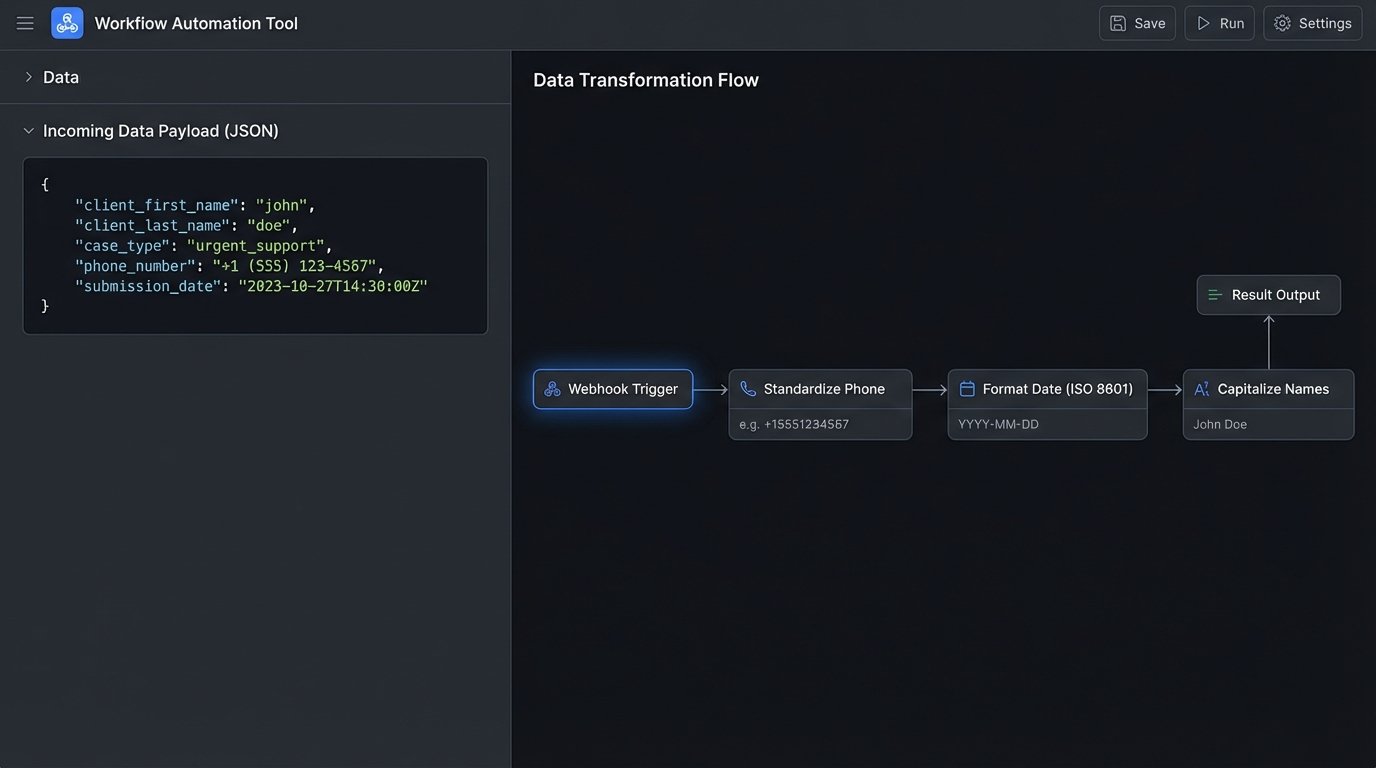Image resolution: width=1376 pixels, height=768 pixels.
Task: Click the Incoming Data Payload (JSON) header
Action: pos(161,131)
